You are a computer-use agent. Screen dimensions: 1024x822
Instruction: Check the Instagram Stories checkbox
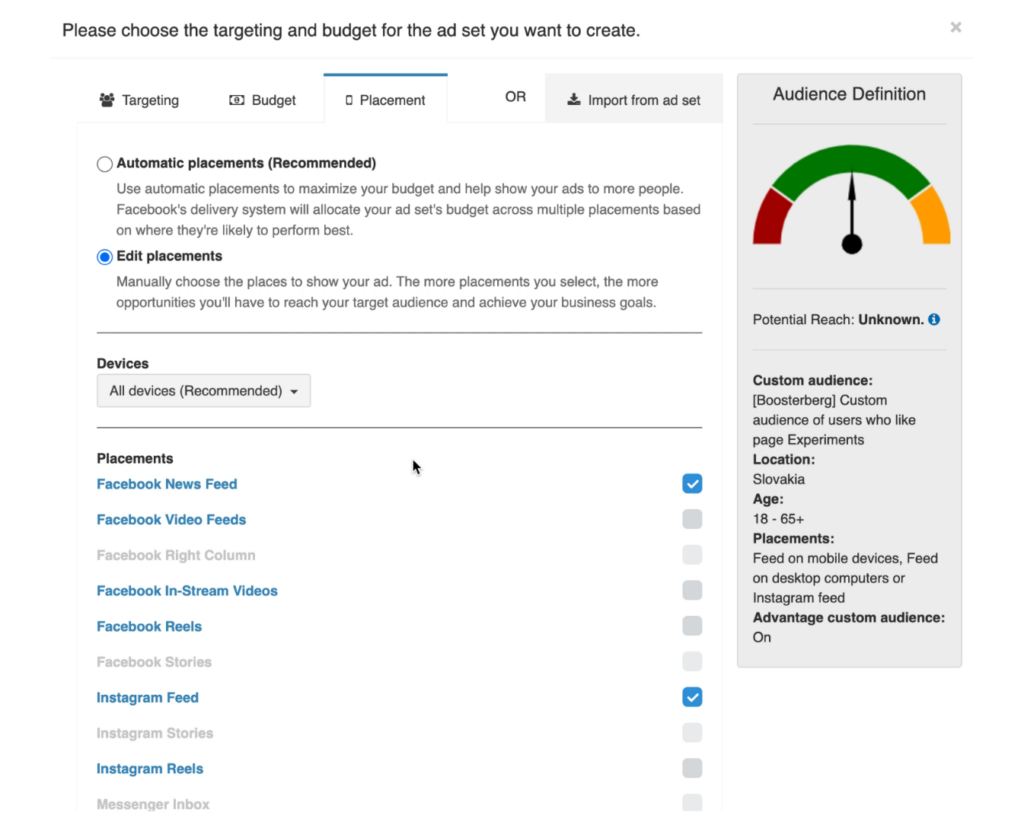pos(692,733)
